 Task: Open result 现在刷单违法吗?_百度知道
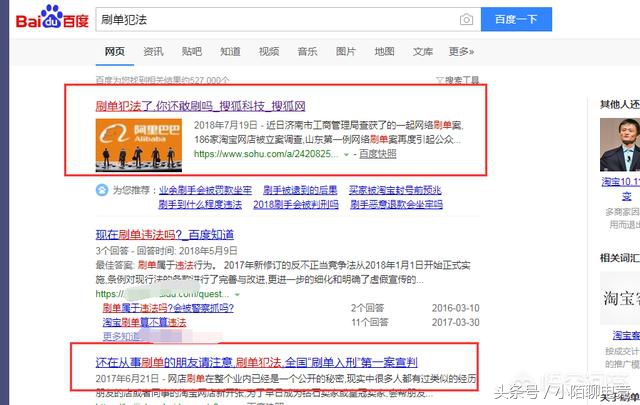click(x=165, y=235)
